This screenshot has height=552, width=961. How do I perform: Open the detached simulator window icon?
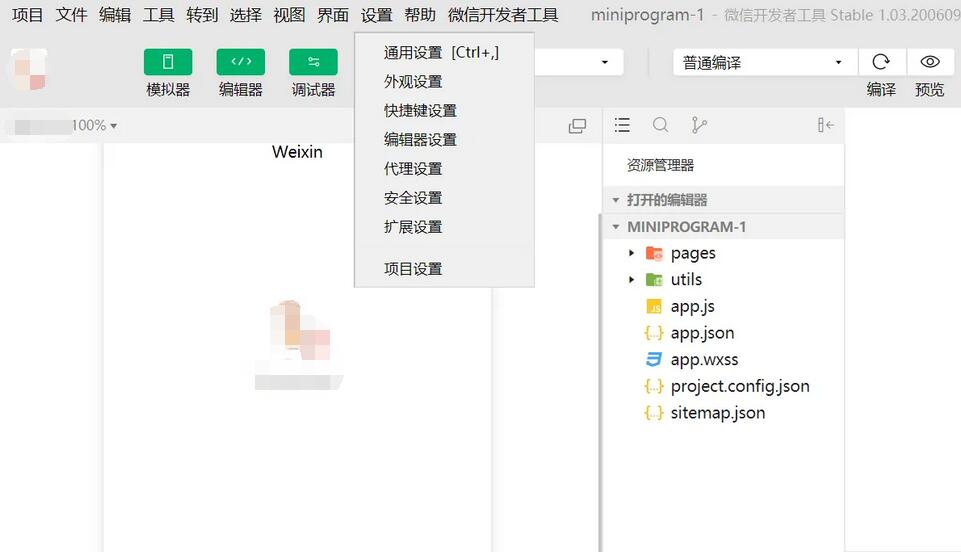tap(577, 126)
